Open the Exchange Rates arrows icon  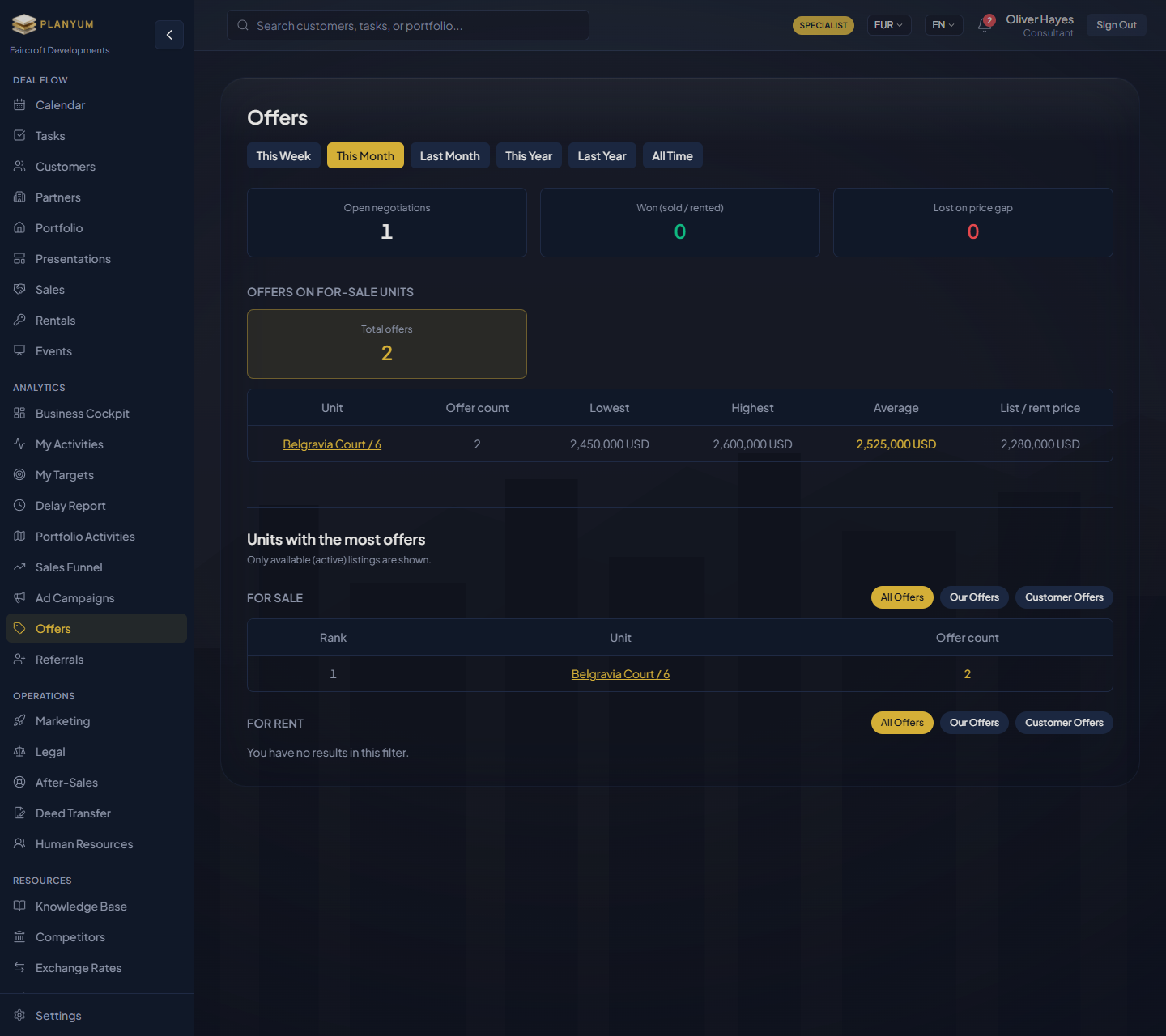[x=19, y=967]
